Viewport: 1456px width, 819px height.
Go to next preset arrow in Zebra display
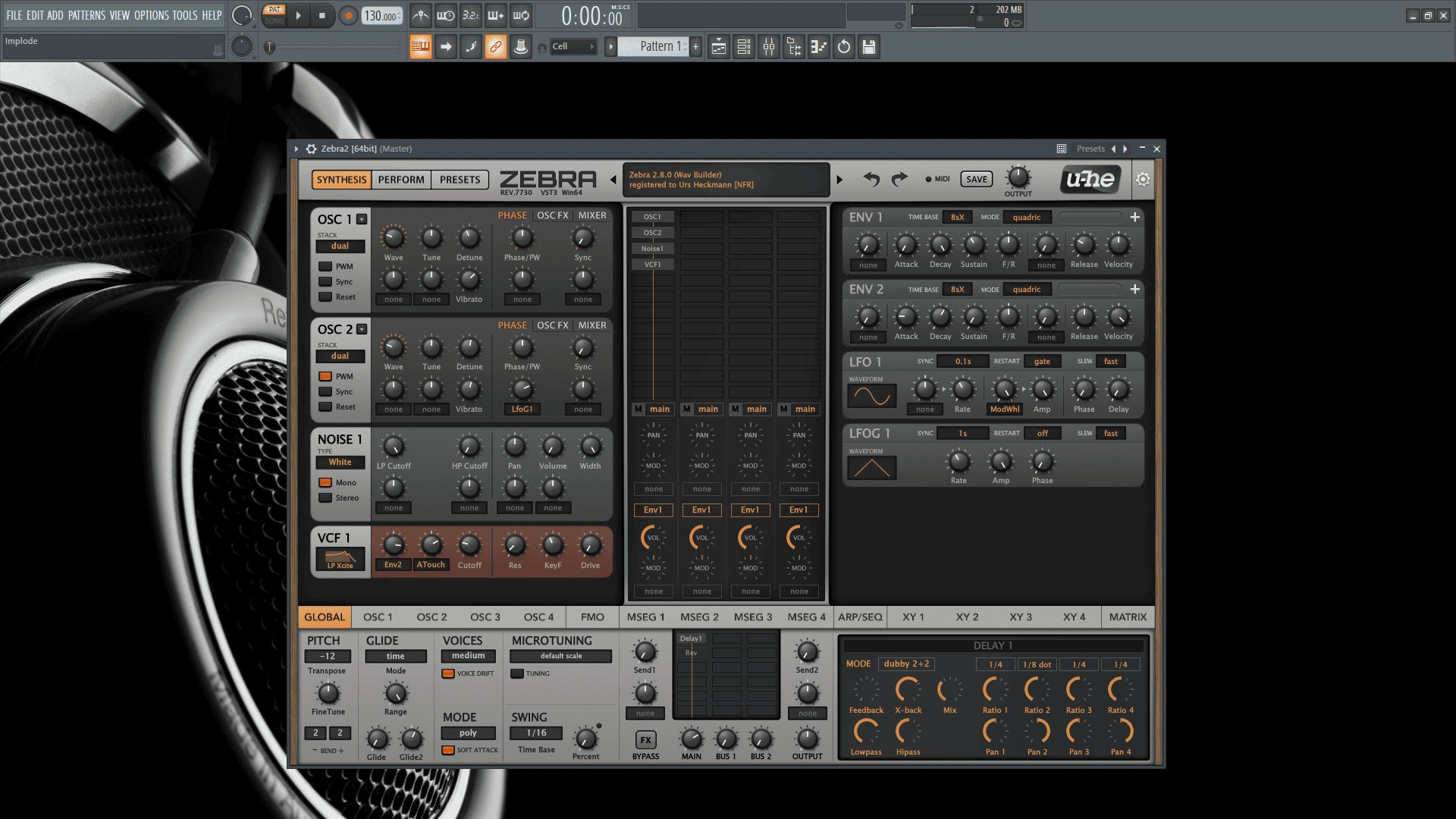[x=839, y=180]
